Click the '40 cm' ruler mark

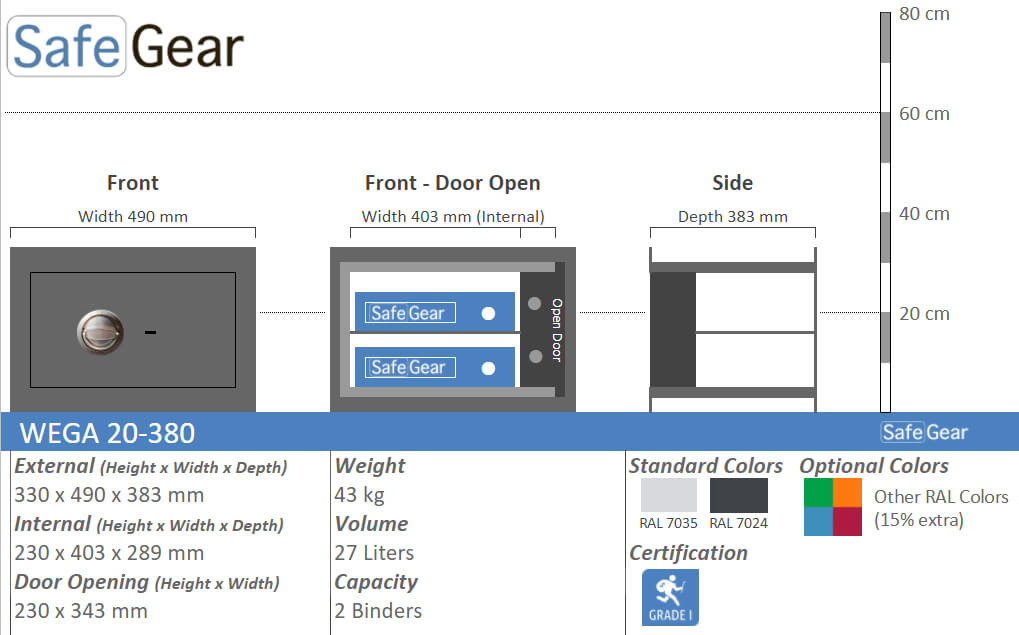click(924, 214)
